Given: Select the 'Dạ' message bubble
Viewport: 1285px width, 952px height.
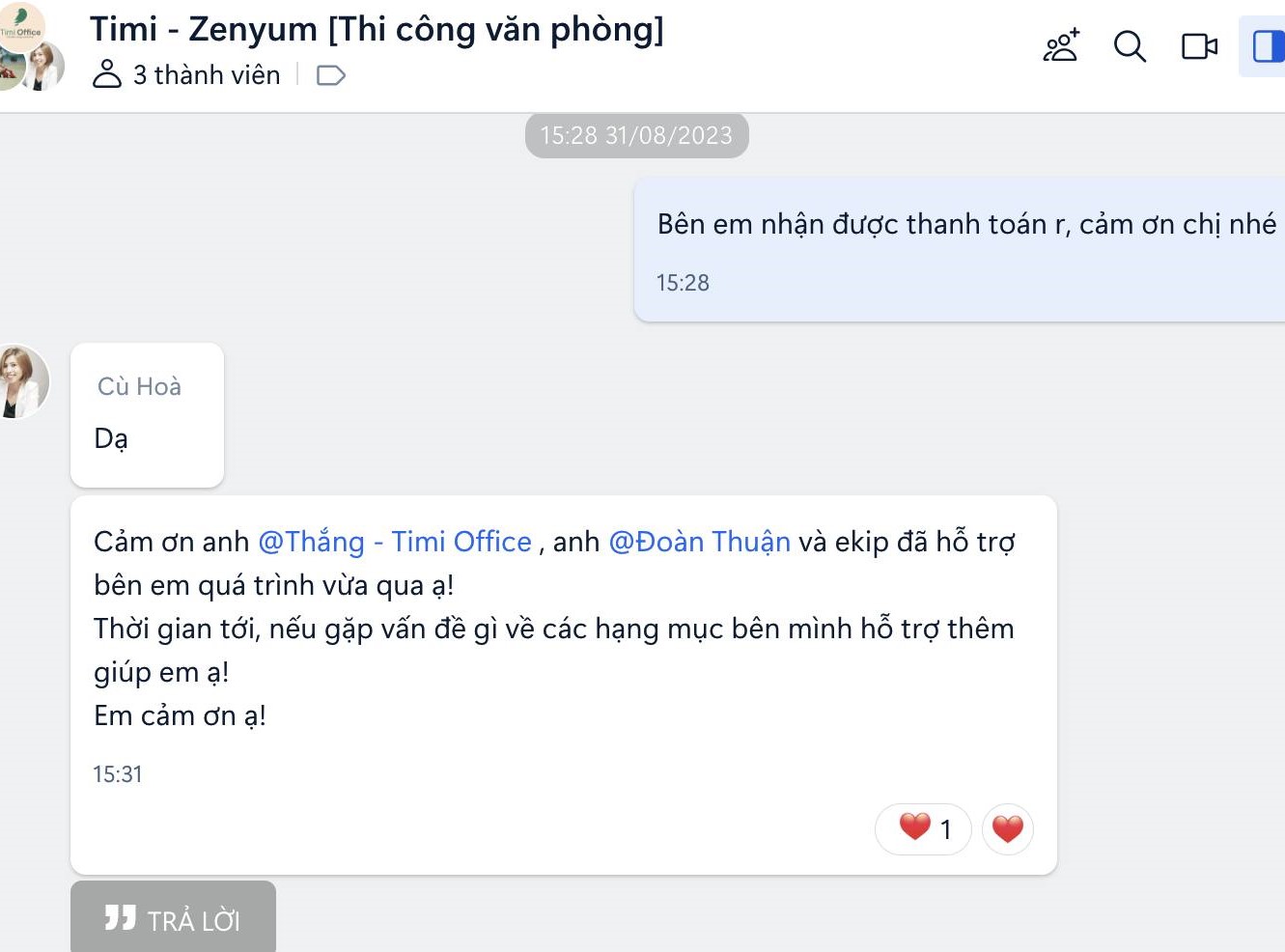Looking at the screenshot, I should tap(147, 415).
